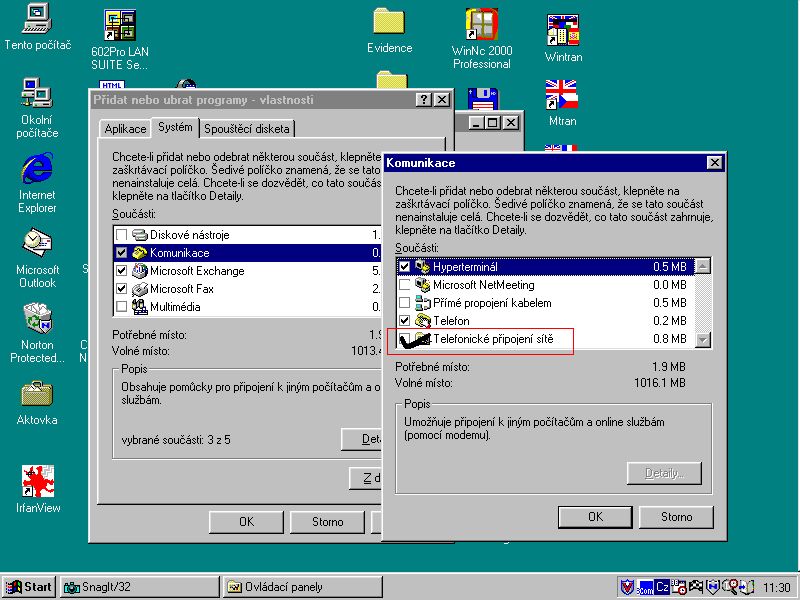Select the Wintran desktop shortcut
The image size is (800, 600).
(563, 30)
